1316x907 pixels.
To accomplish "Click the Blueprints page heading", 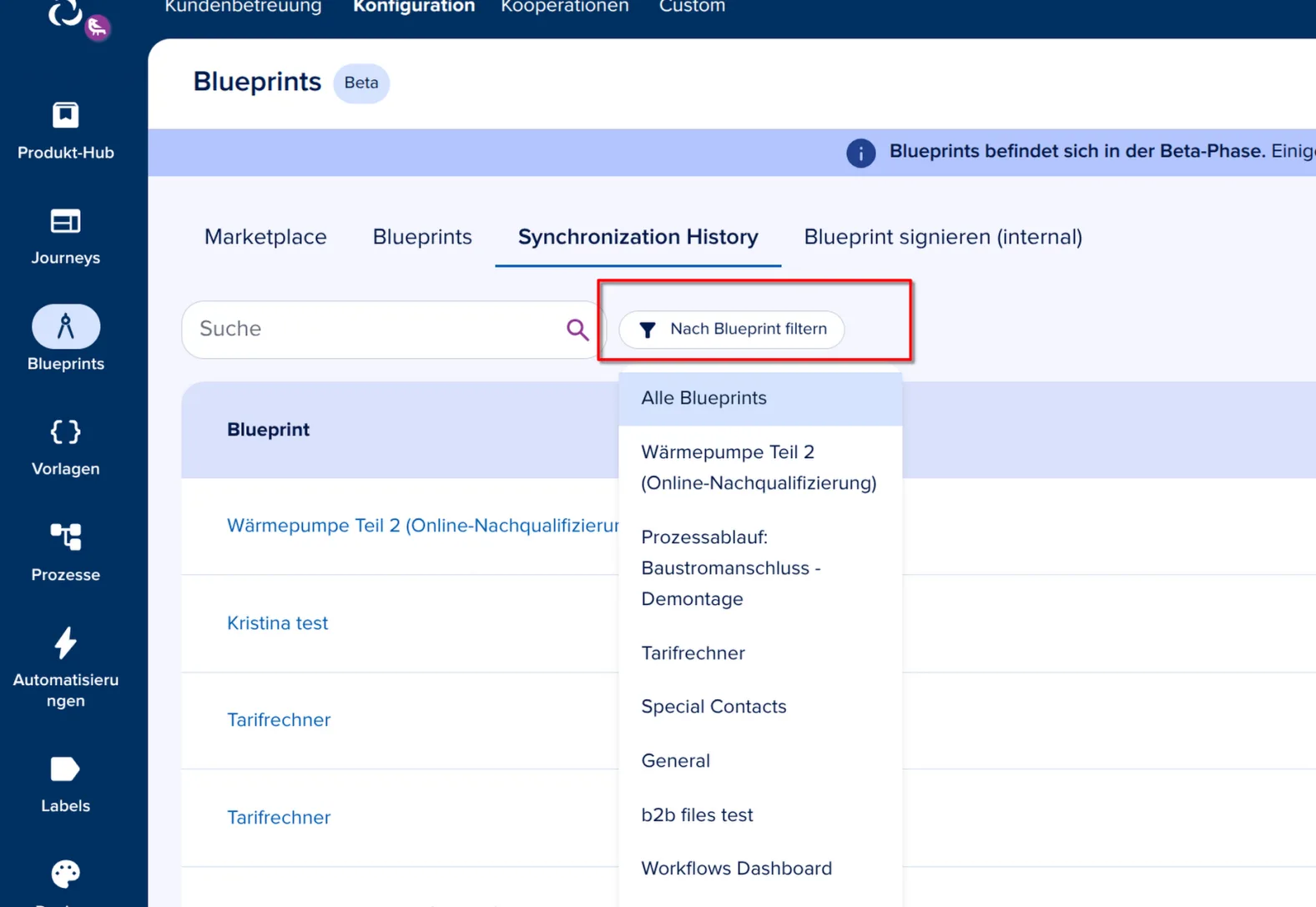I will pyautogui.click(x=257, y=82).
